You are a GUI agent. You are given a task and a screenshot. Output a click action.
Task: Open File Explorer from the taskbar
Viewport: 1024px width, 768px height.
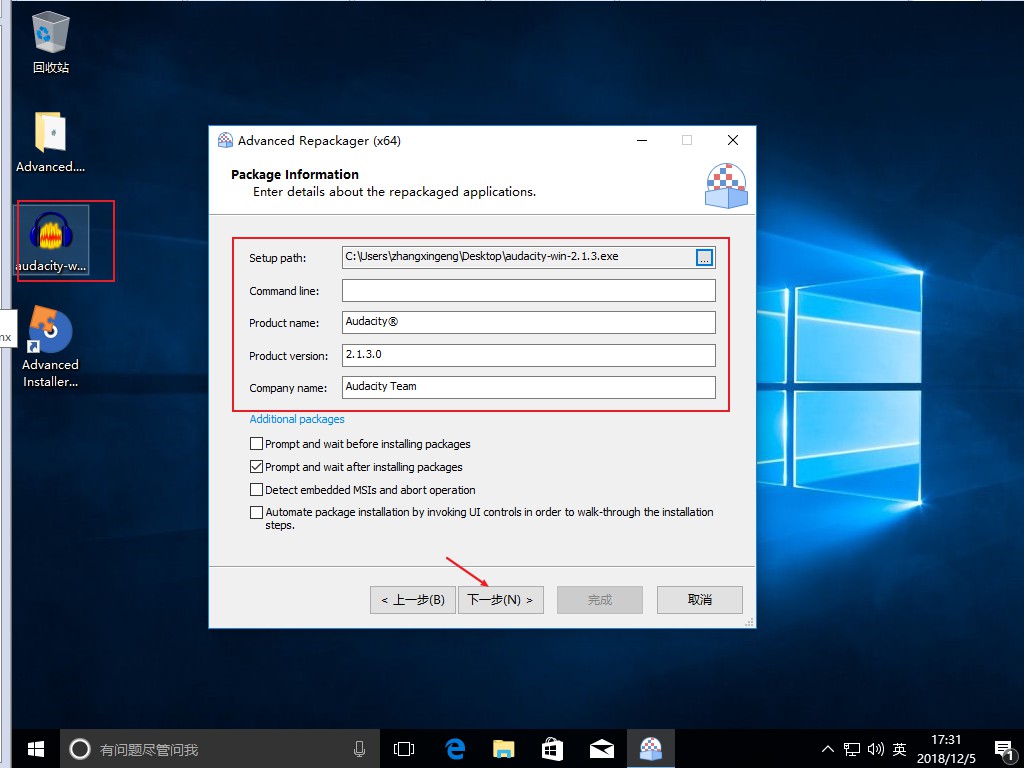(x=504, y=749)
